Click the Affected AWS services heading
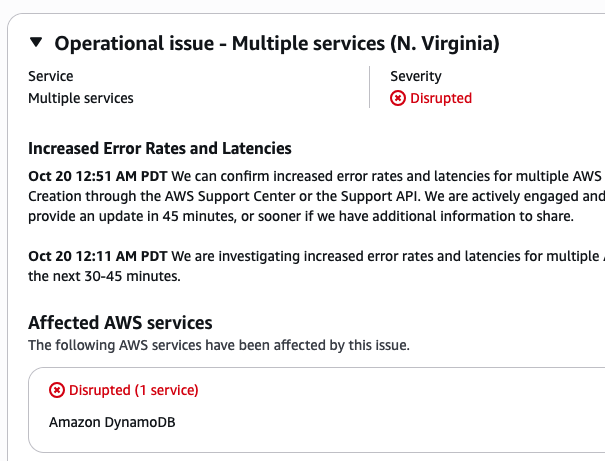 [120, 322]
